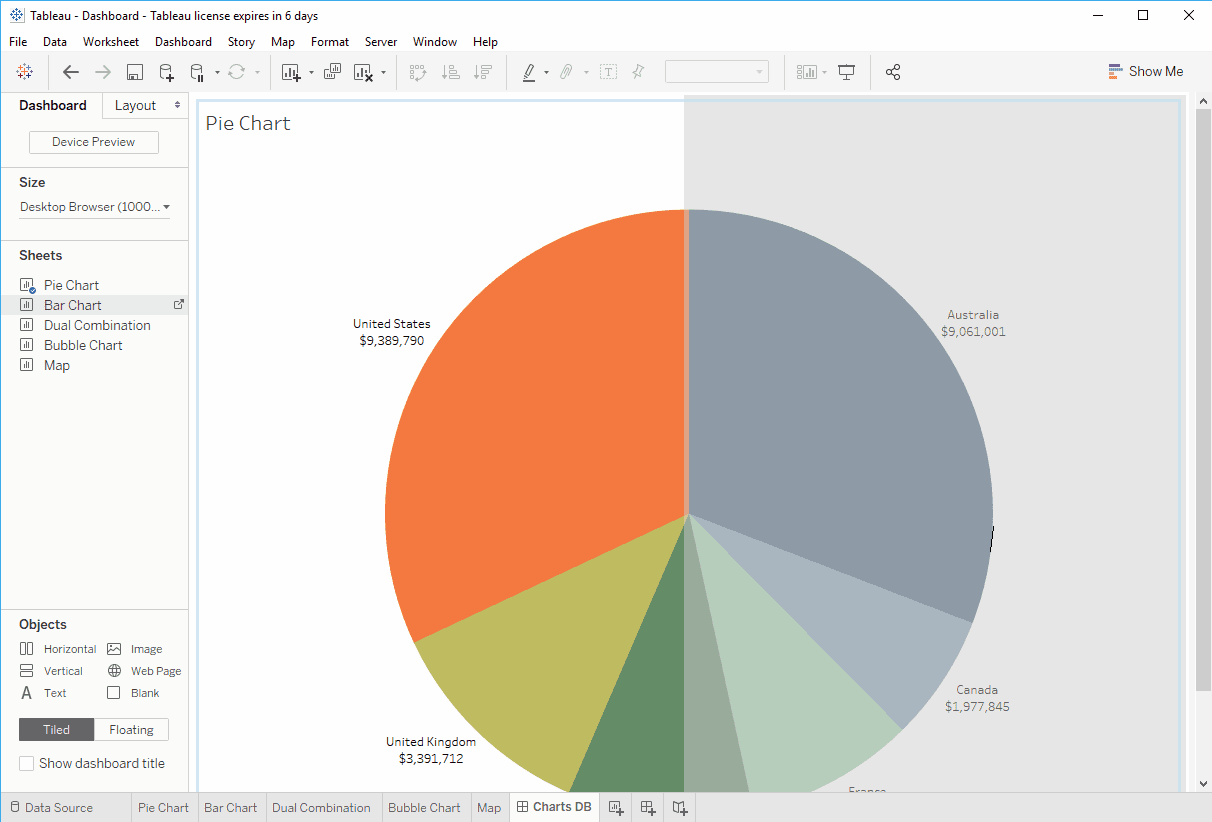Open the New Worksheet dropdown arrow
1212x822 pixels.
311,72
